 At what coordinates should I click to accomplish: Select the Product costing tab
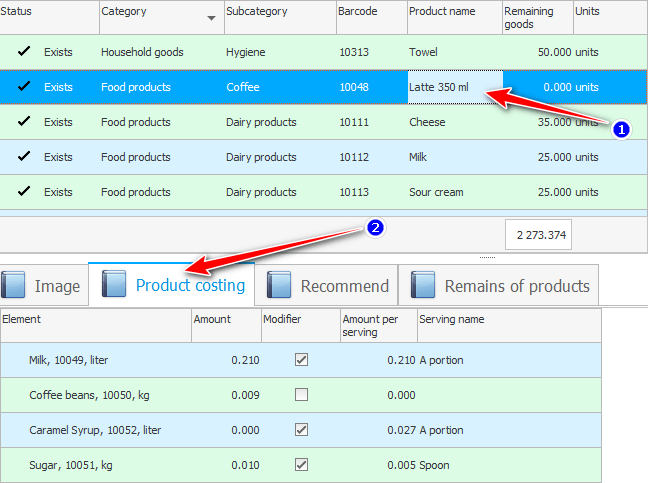(x=172, y=284)
